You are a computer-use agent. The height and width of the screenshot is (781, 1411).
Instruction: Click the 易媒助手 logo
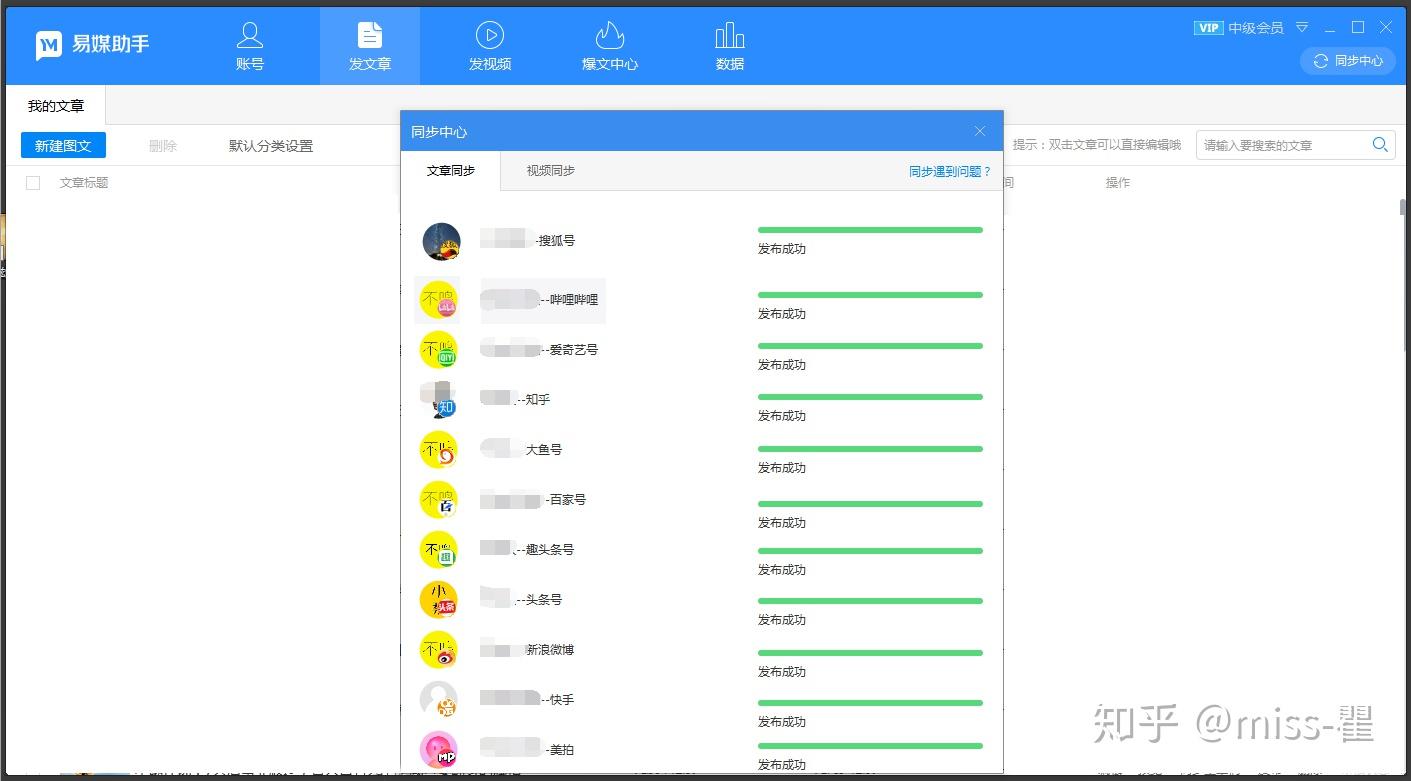[92, 44]
